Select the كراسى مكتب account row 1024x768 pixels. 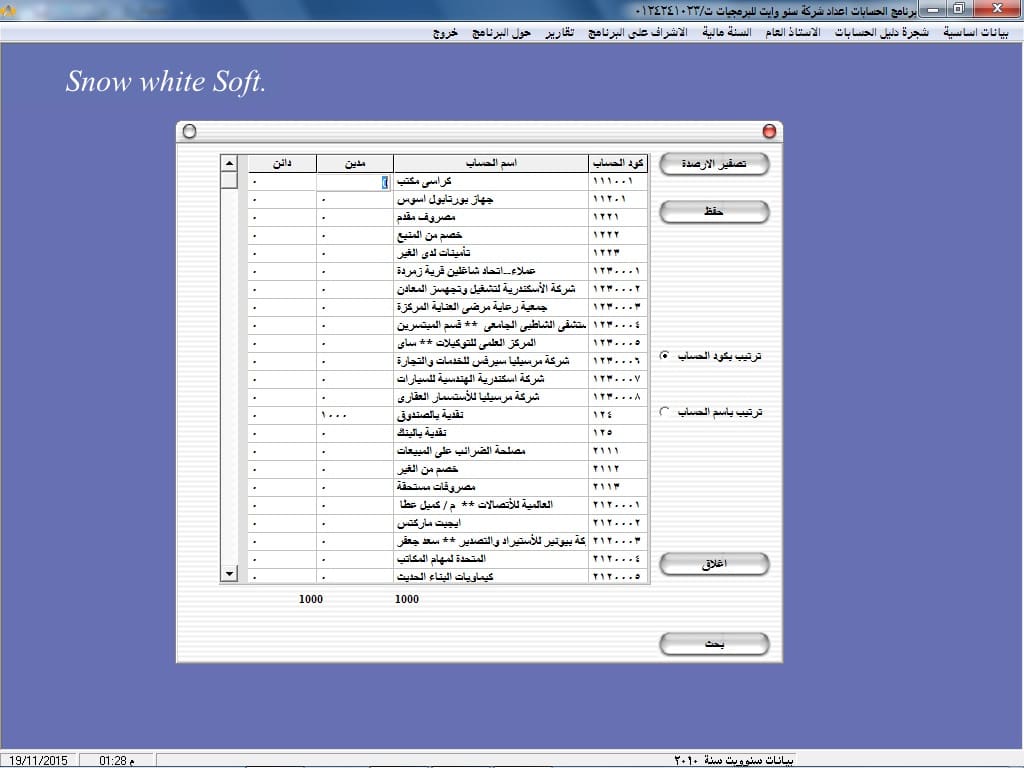[x=449, y=182]
